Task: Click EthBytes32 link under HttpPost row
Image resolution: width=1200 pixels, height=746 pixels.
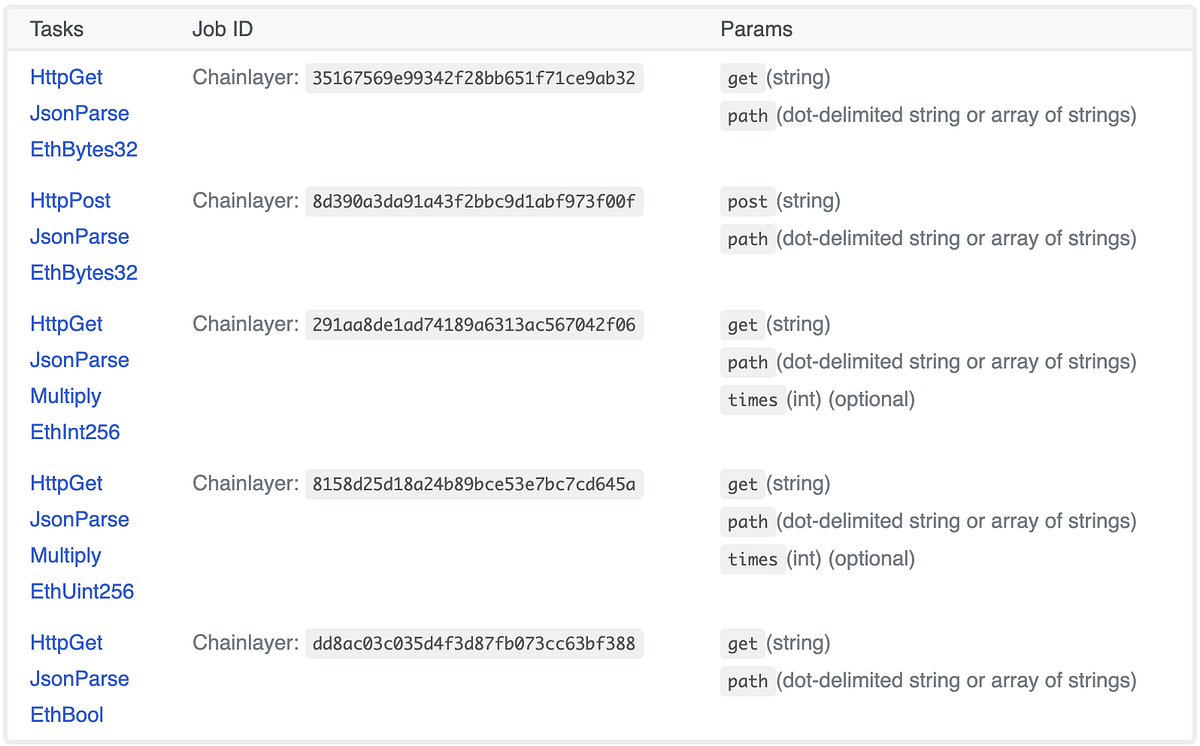Action: click(84, 272)
